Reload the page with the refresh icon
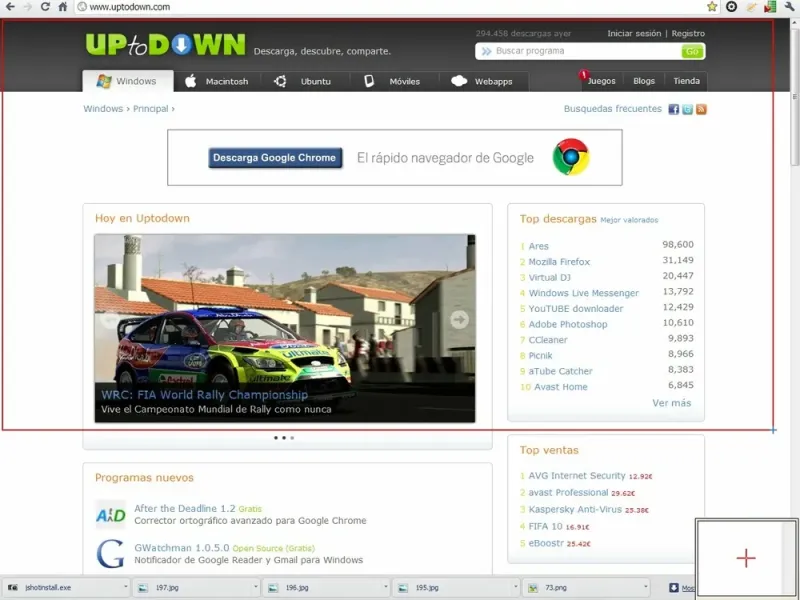This screenshot has height=600, width=800. point(45,7)
